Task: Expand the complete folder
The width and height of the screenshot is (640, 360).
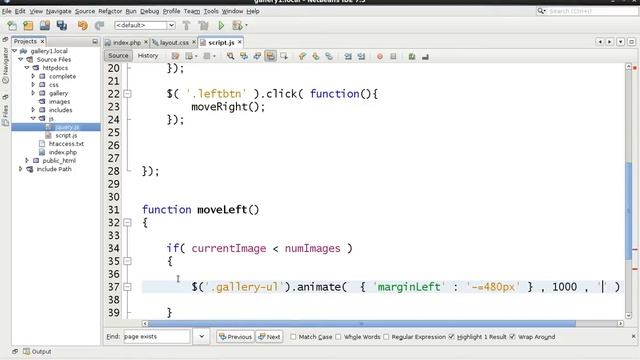Action: 33,76
